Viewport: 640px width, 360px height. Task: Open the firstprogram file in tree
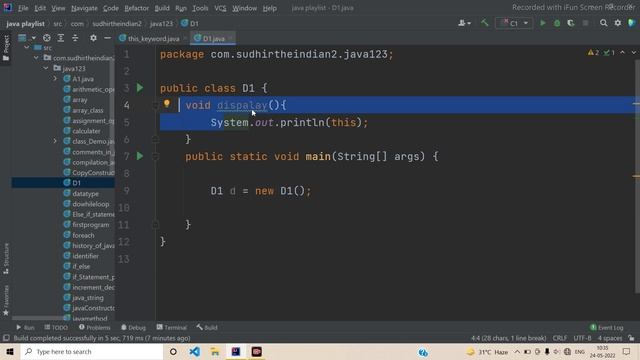click(x=91, y=225)
